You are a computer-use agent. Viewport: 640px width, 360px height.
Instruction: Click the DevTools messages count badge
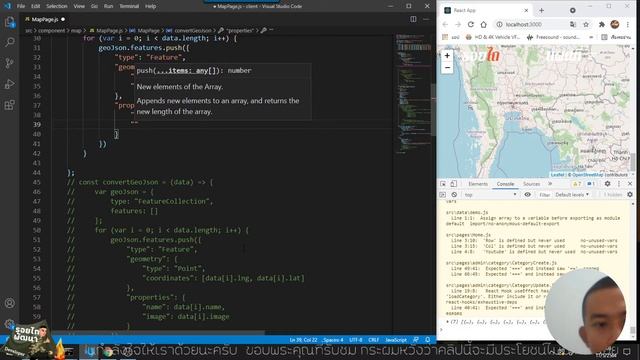click(x=591, y=184)
